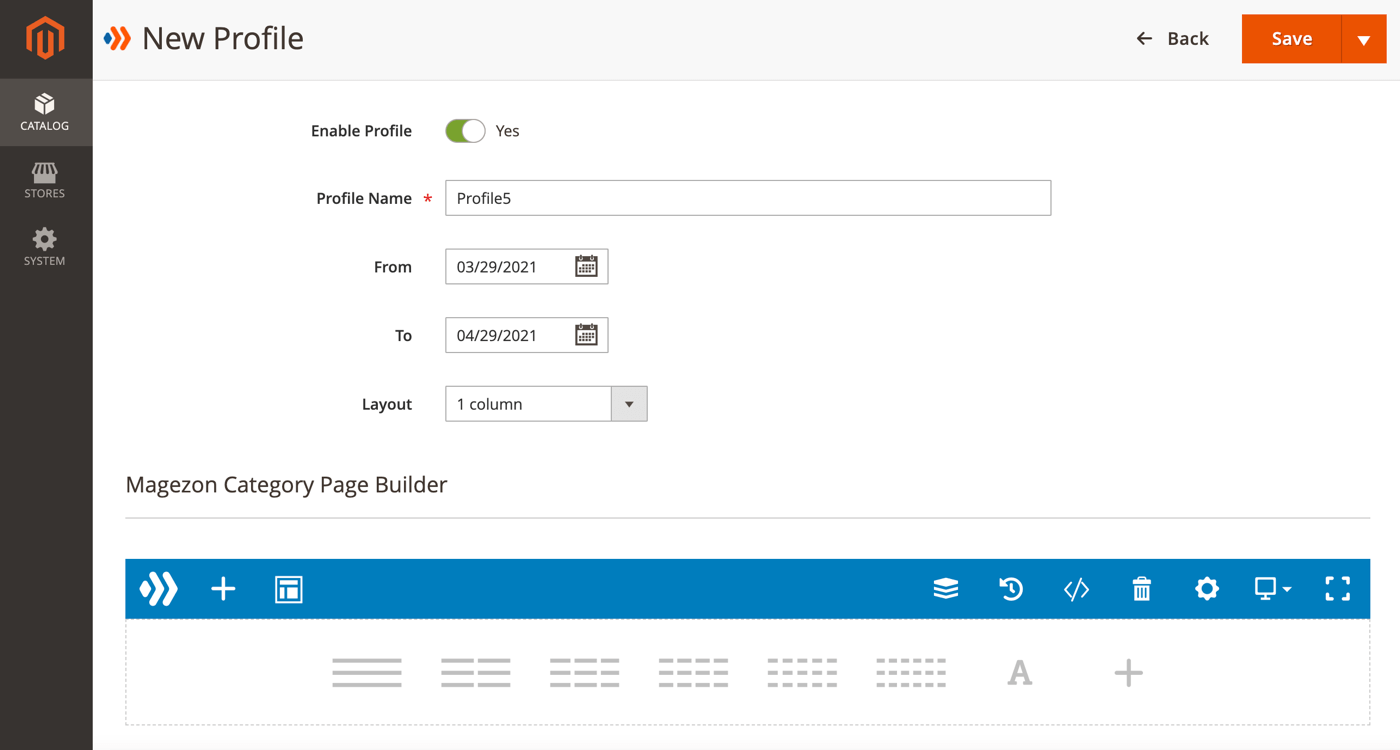The height and width of the screenshot is (750, 1400).
Task: Select the Catalog icon in the sidebar
Action: click(x=45, y=112)
